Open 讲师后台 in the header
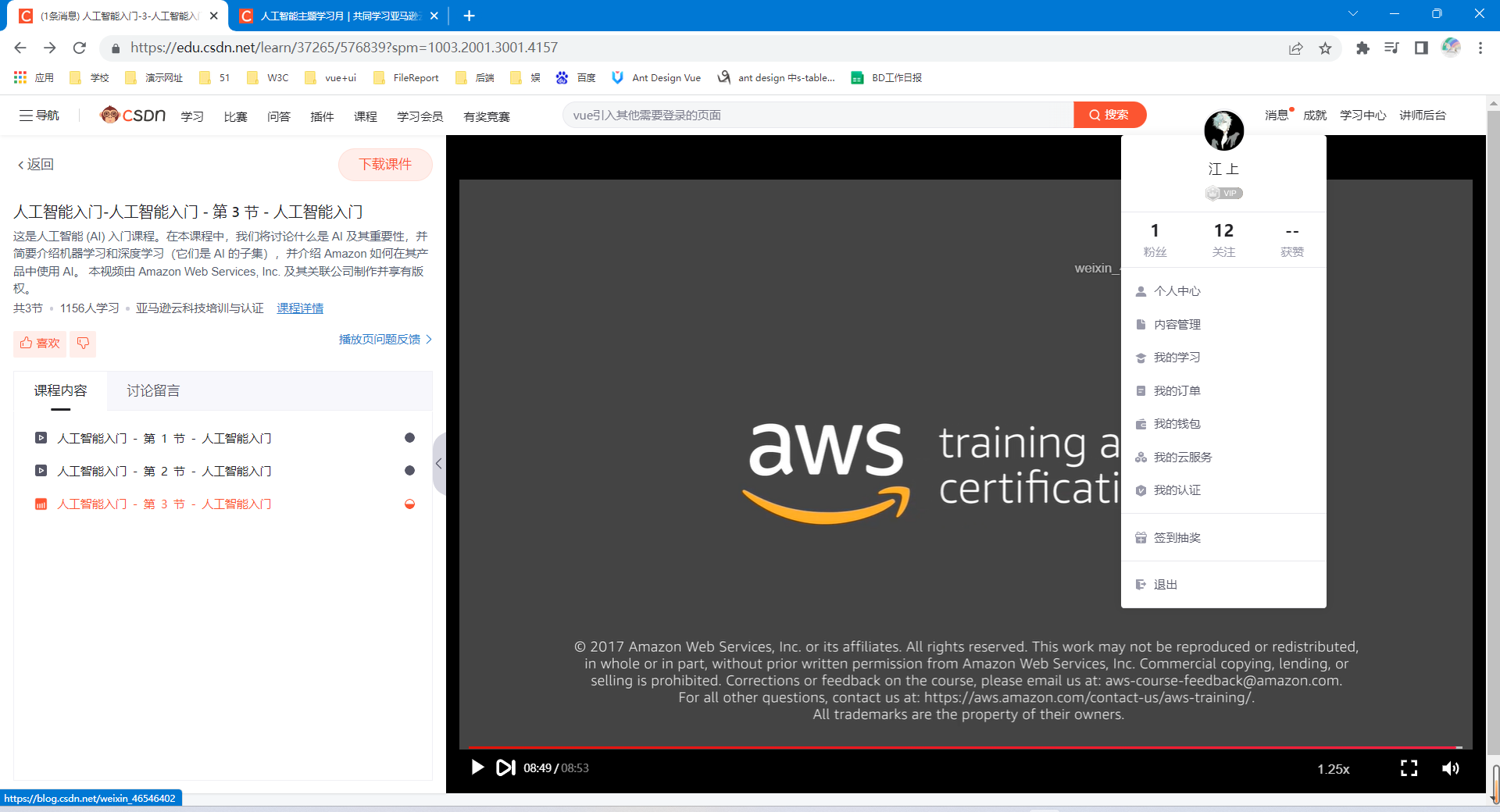 tap(1423, 115)
